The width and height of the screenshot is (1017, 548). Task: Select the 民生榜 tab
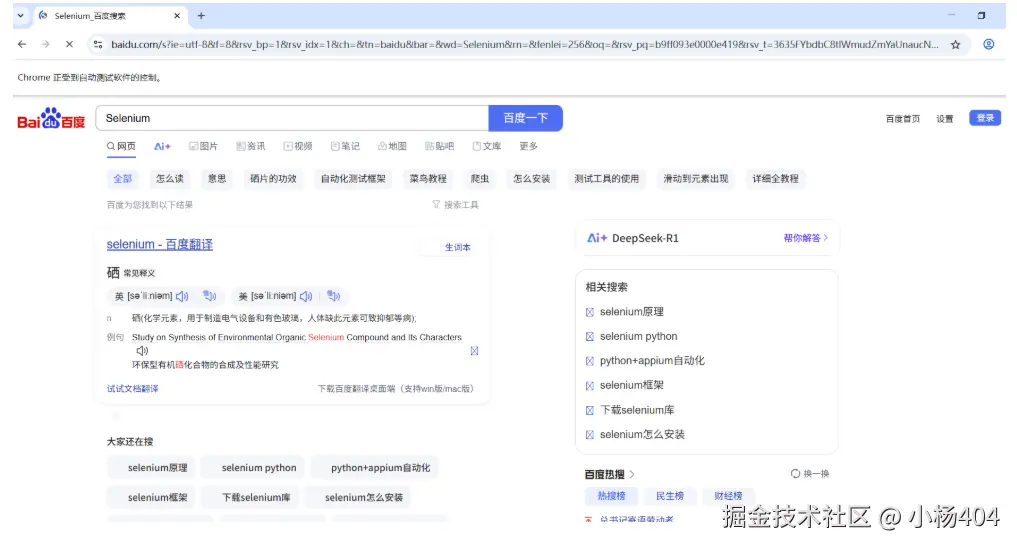670,496
